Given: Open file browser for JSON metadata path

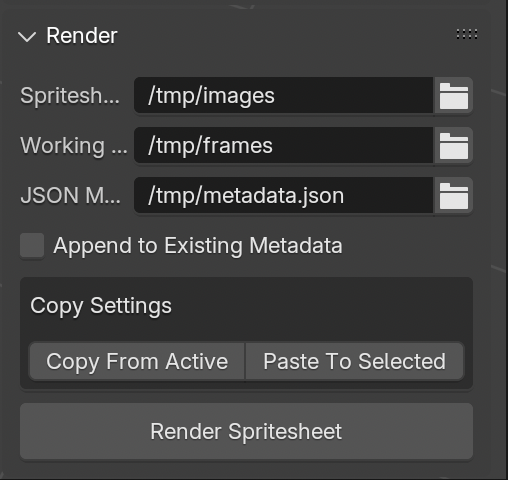Looking at the screenshot, I should [x=453, y=196].
